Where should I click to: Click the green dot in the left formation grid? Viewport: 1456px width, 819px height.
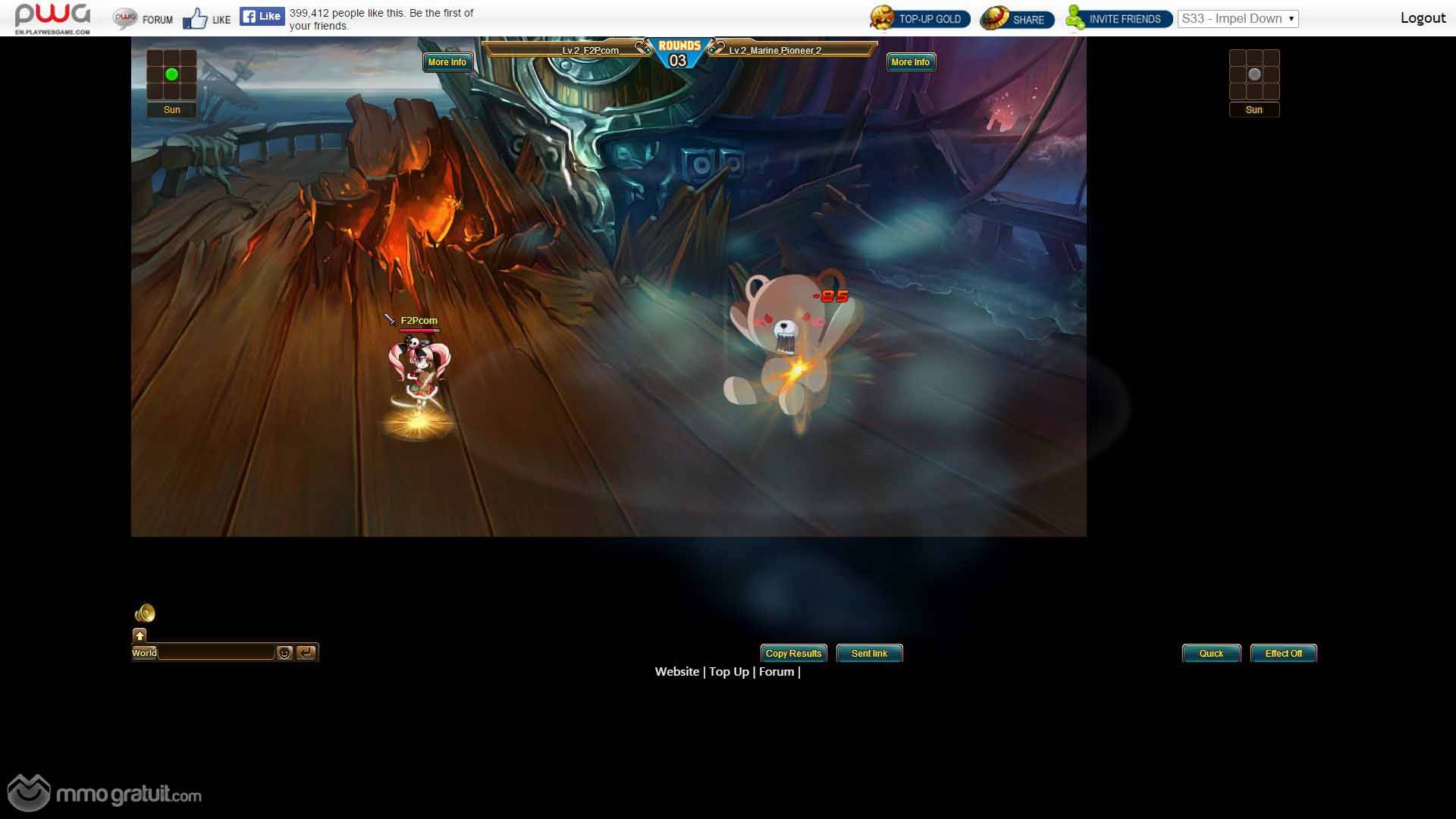(171, 74)
